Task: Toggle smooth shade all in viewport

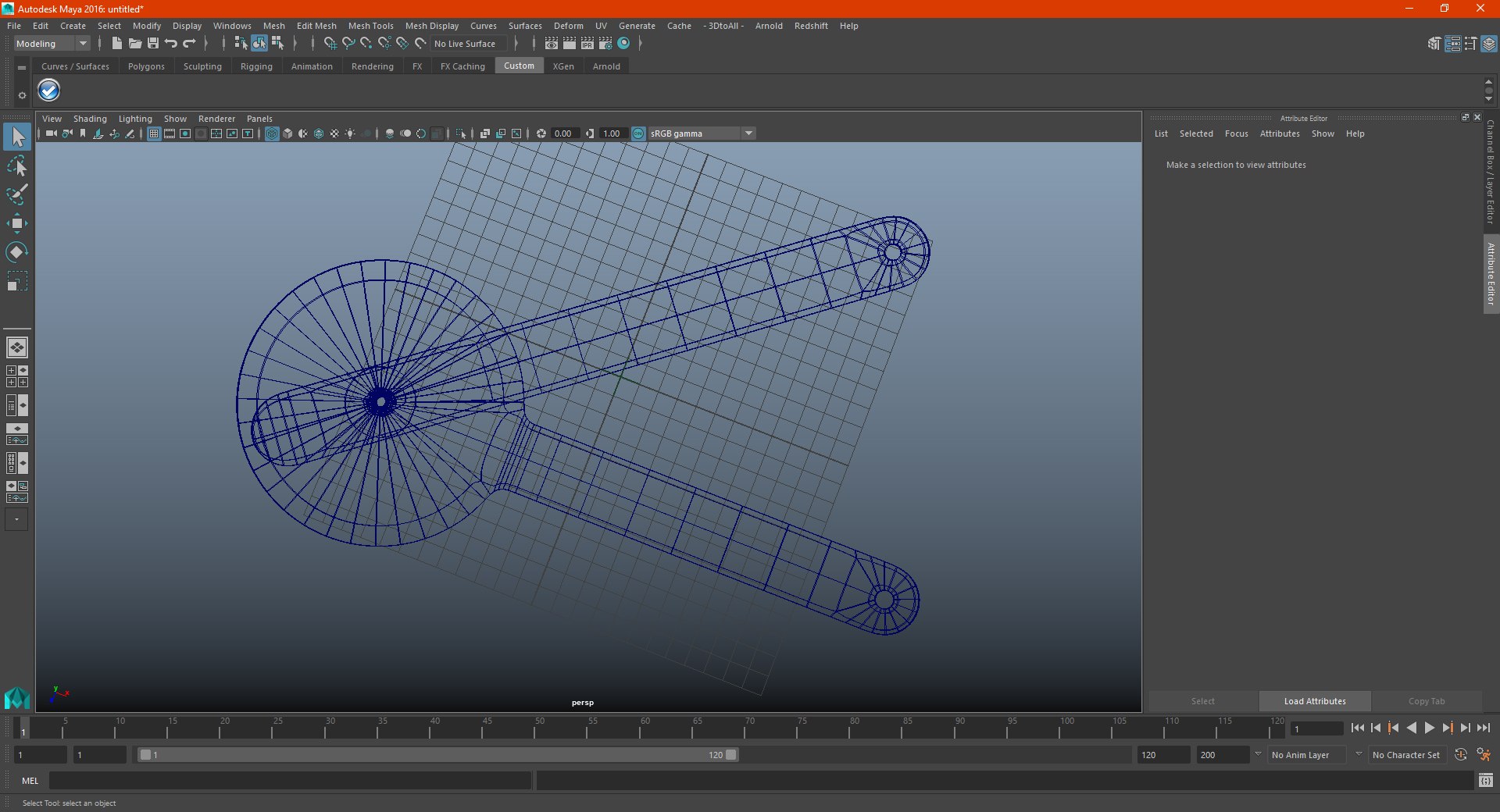Action: coord(287,134)
